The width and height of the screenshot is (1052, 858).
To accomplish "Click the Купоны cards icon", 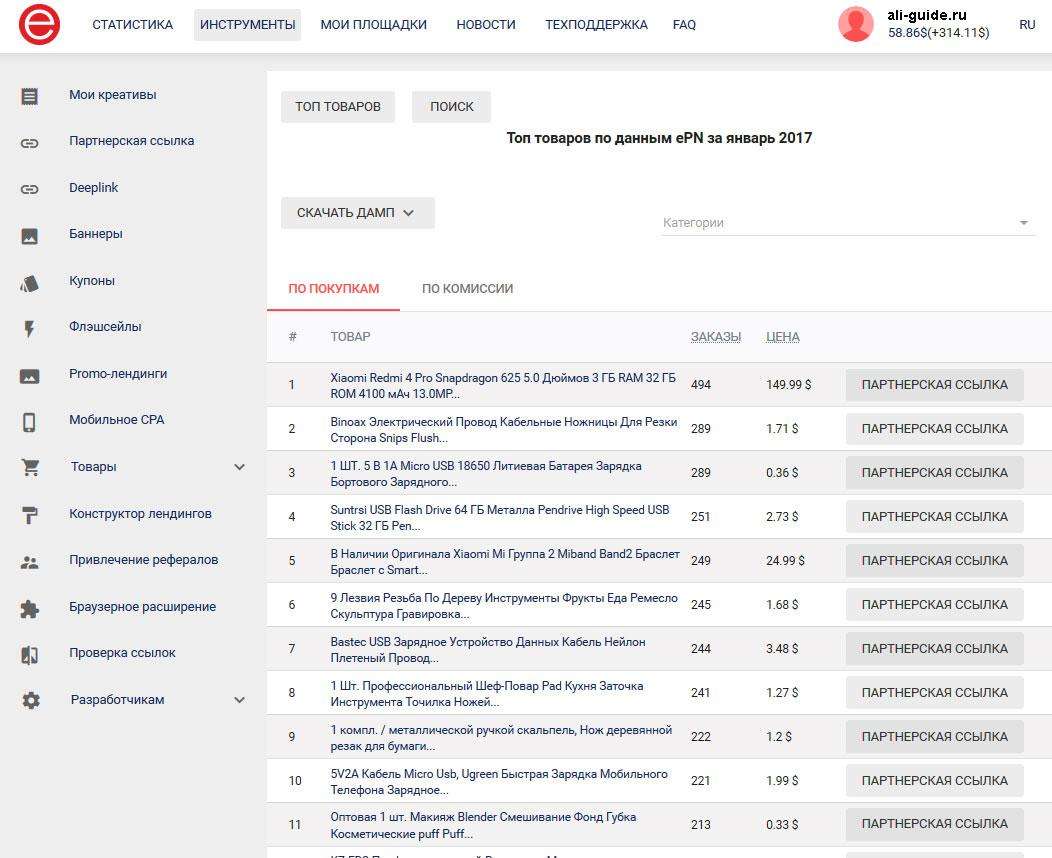I will click(30, 283).
